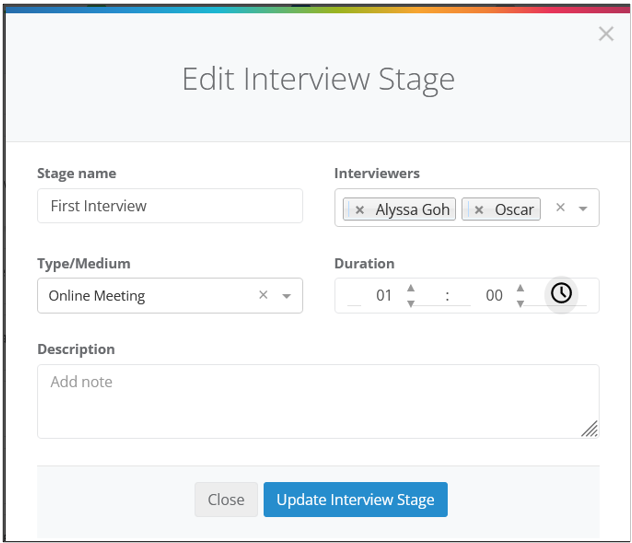Select the hours field showing 01

coord(383,295)
